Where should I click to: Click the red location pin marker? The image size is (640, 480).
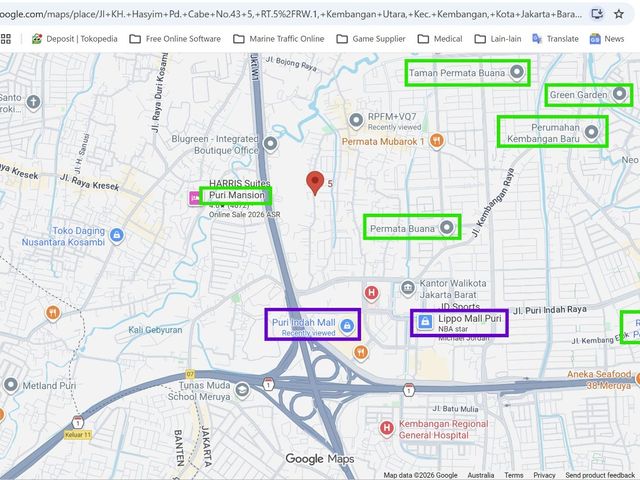tap(315, 182)
